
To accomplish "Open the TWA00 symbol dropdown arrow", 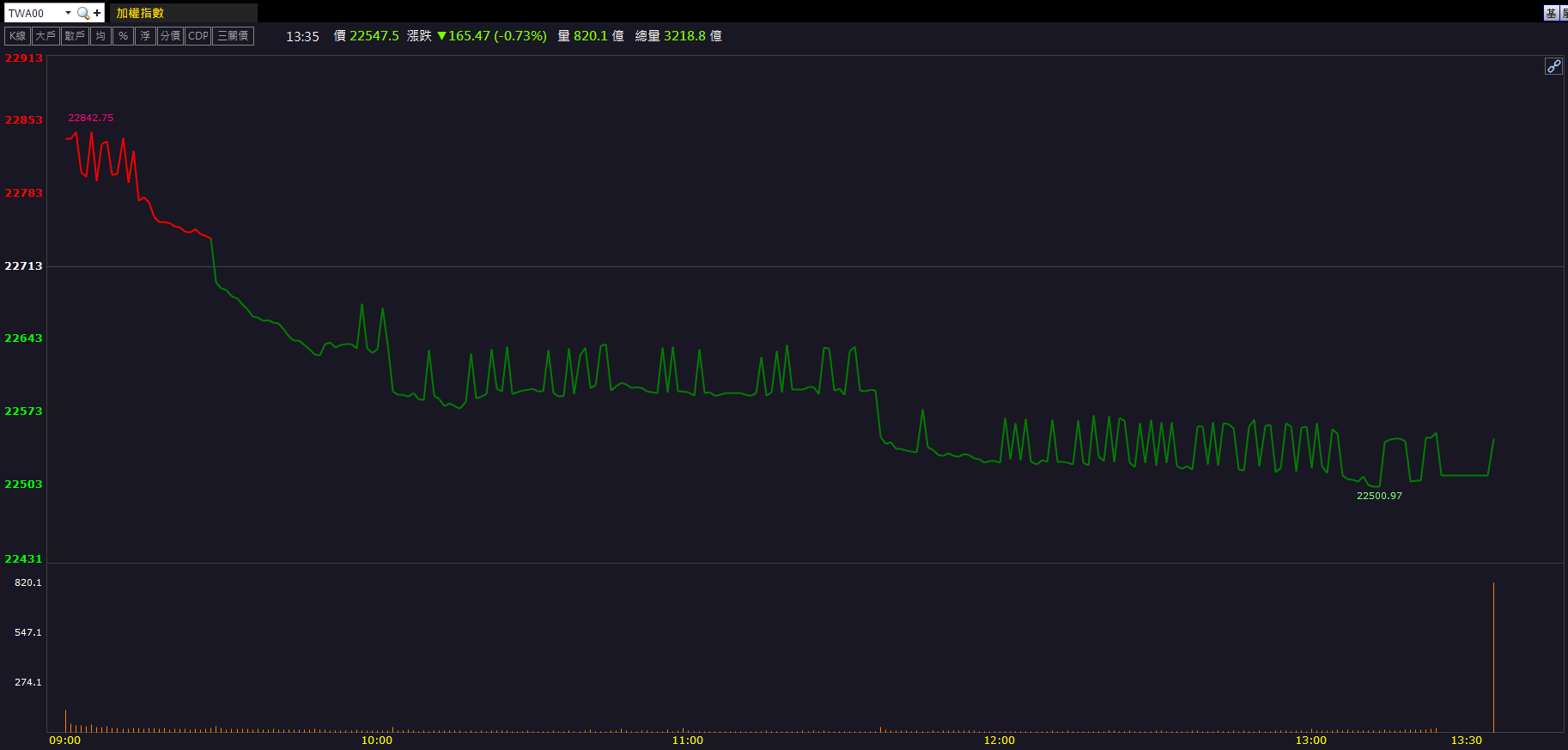I will pos(68,13).
